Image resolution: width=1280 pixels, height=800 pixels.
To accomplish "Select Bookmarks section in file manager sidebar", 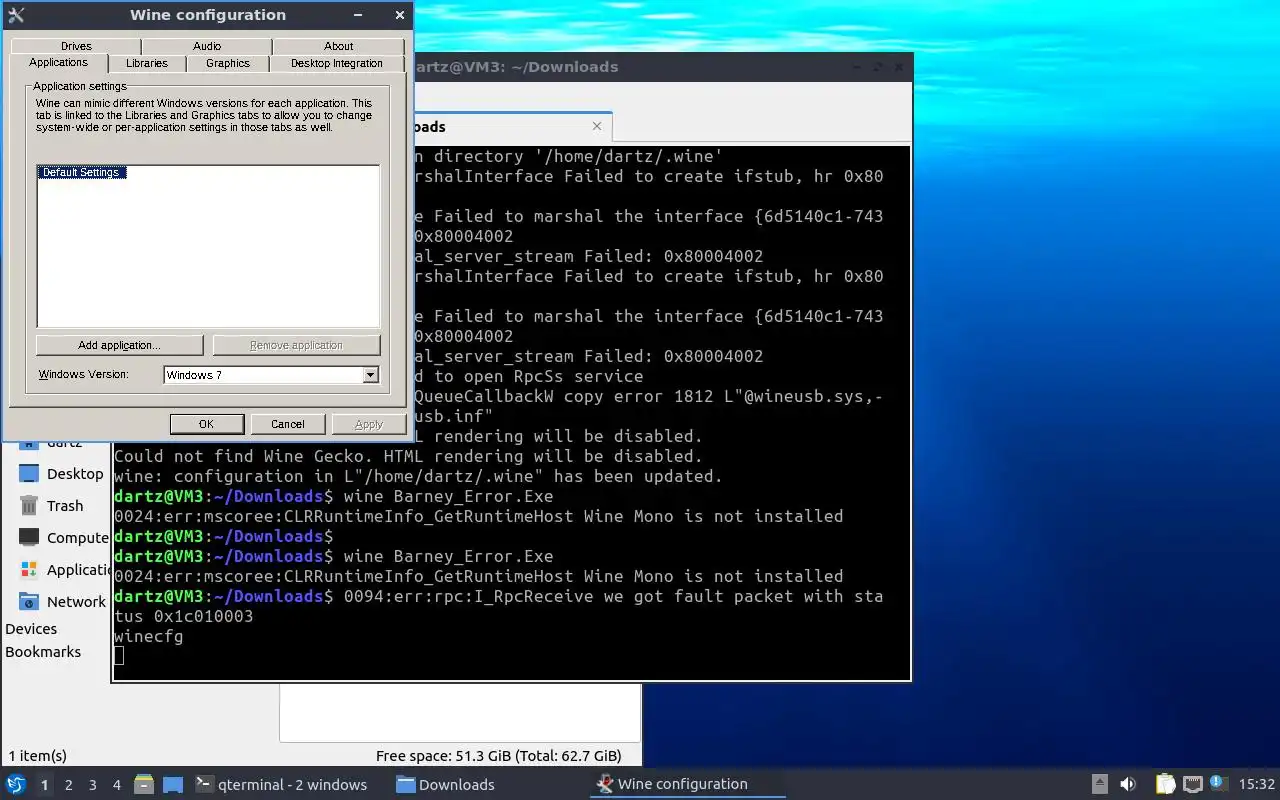I will [43, 652].
